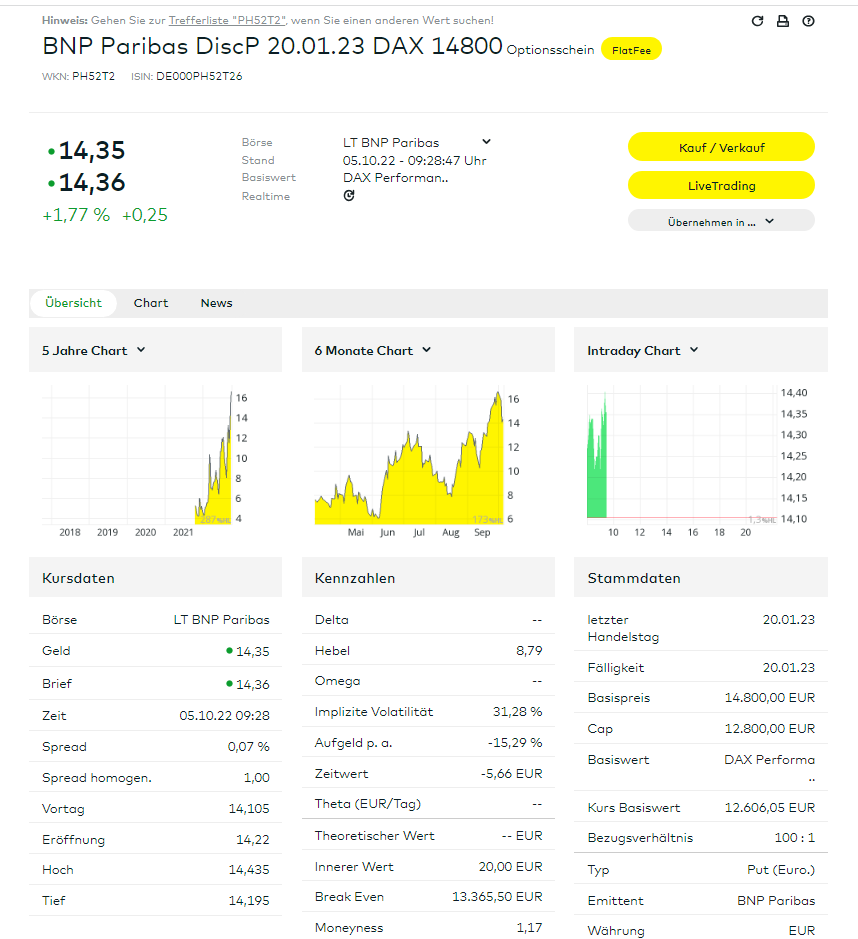Expand the 6 Monate Chart period dropdown
Viewport: 858px width, 939px height.
click(426, 350)
